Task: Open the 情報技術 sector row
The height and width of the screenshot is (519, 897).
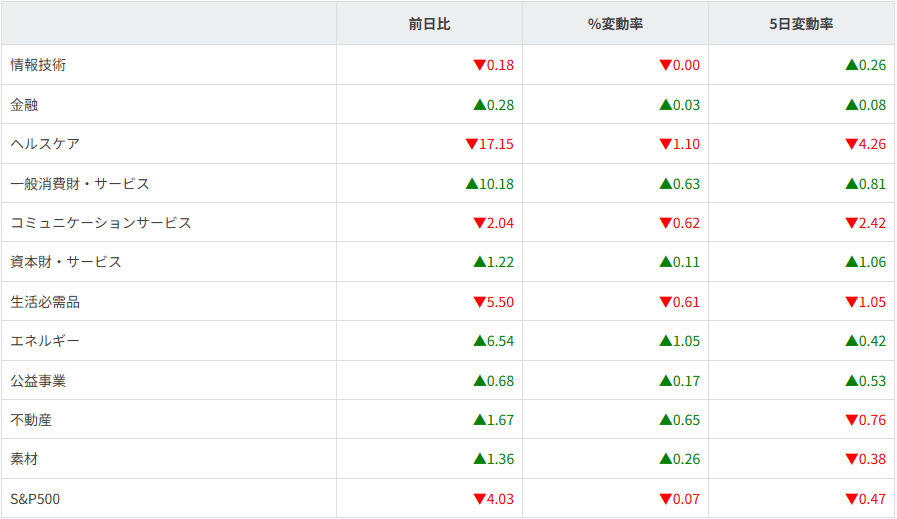Action: [38, 65]
